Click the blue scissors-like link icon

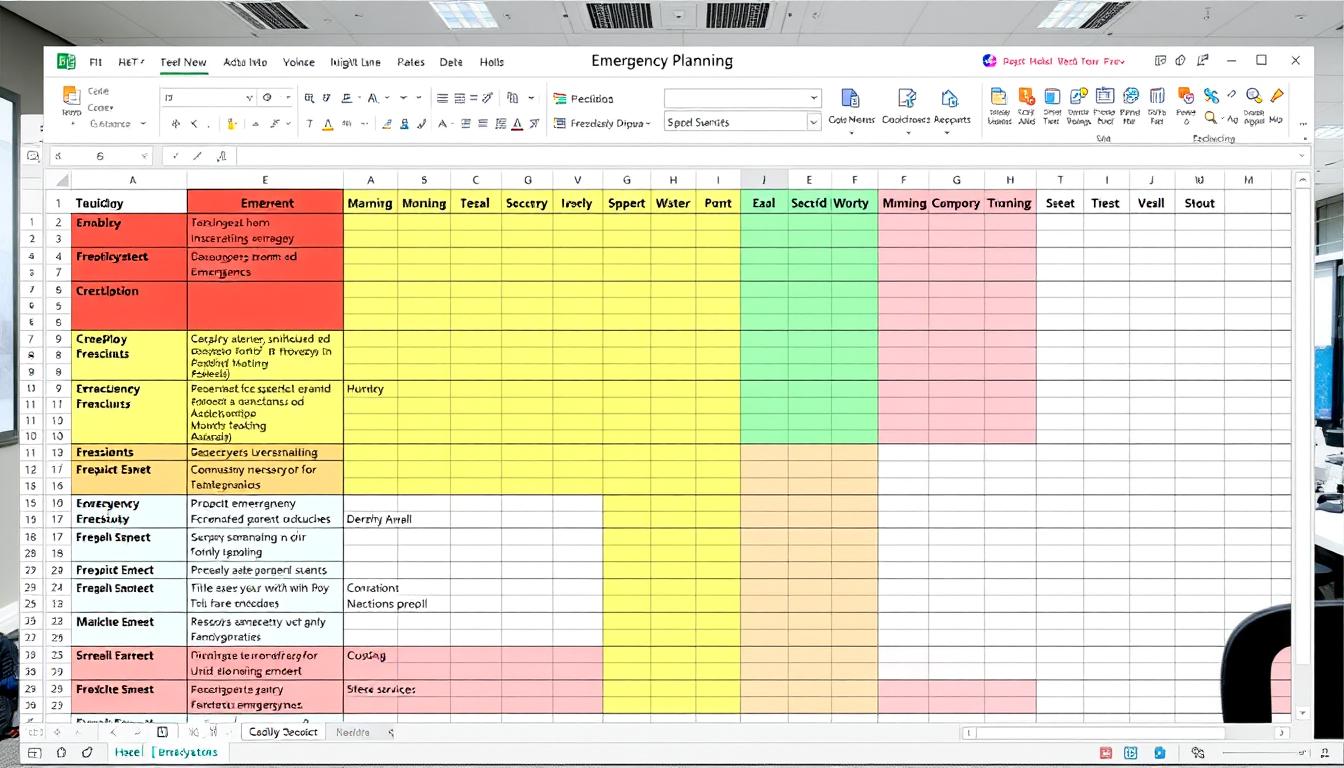(1211, 96)
